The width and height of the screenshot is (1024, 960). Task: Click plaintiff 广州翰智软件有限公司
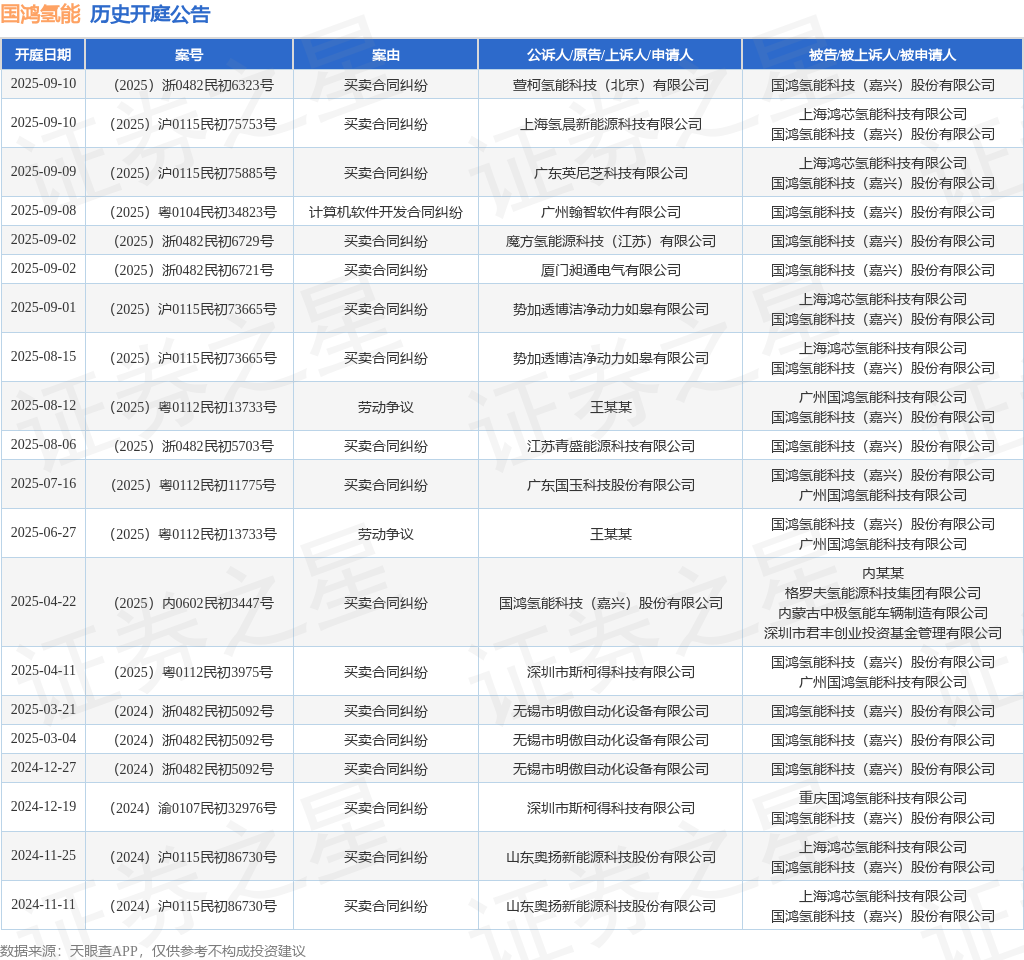(610, 212)
